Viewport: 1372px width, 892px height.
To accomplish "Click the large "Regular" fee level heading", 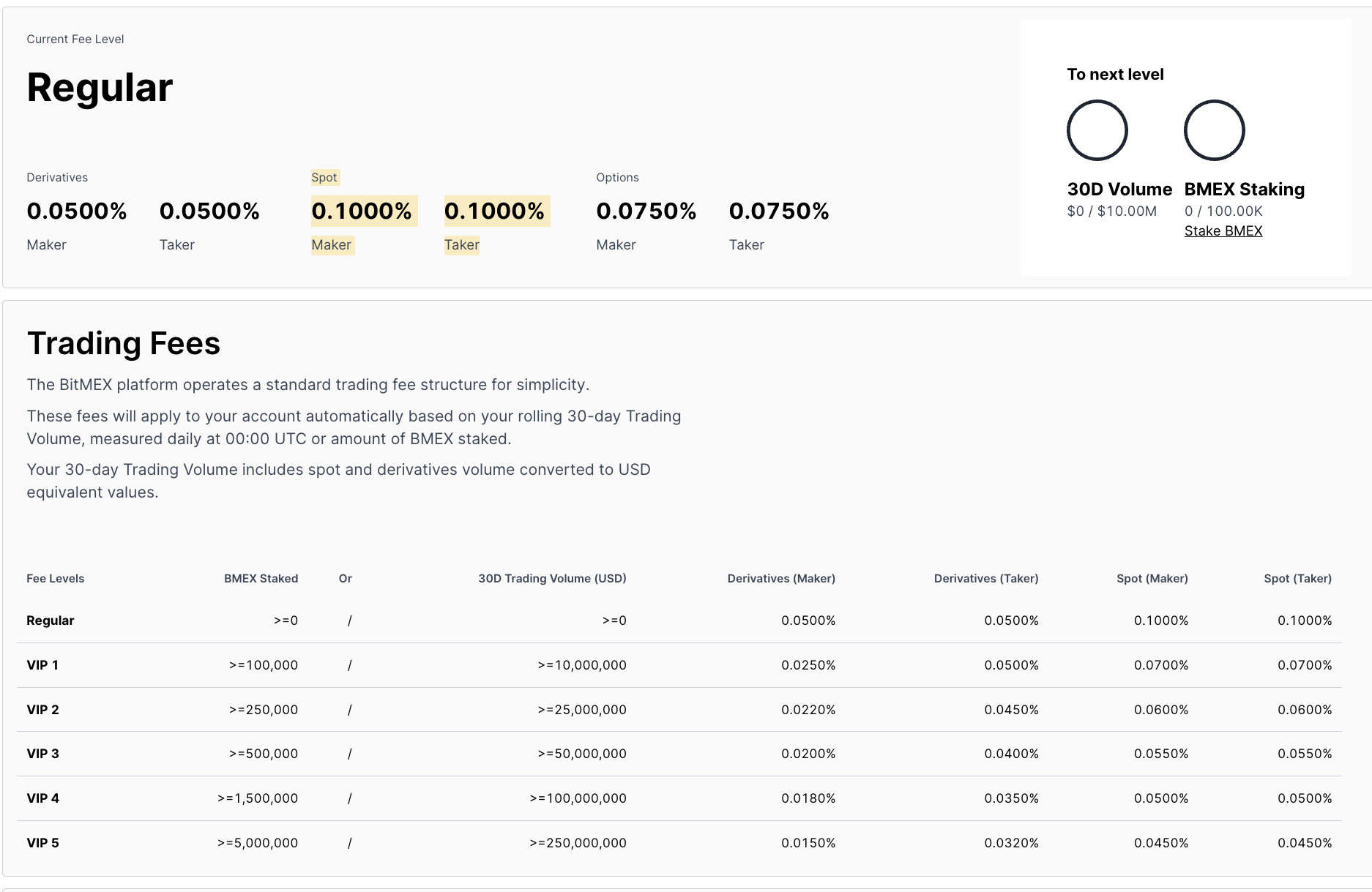I will (100, 87).
